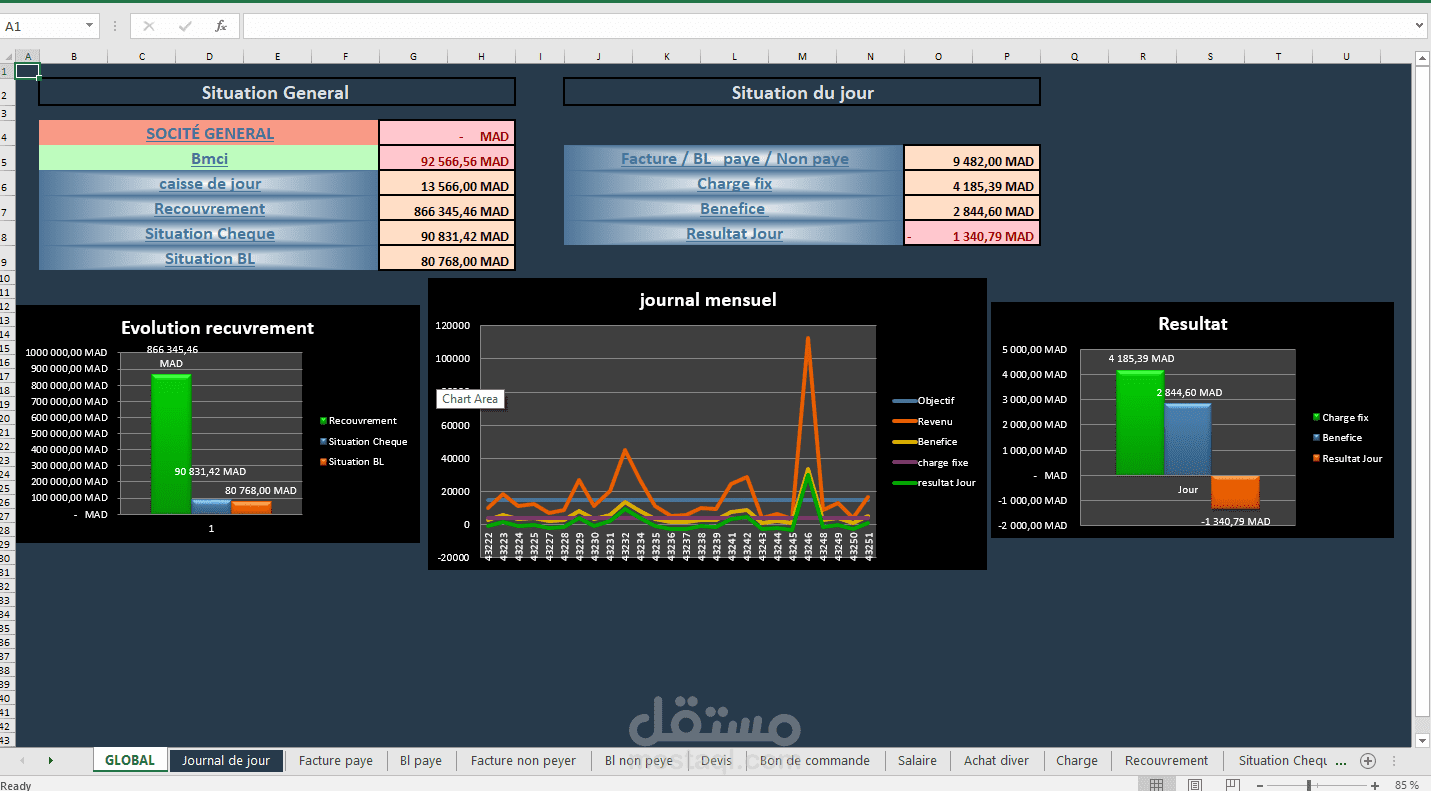This screenshot has width=1431, height=791.
Task: Follow the Situation BL link
Action: [x=210, y=258]
